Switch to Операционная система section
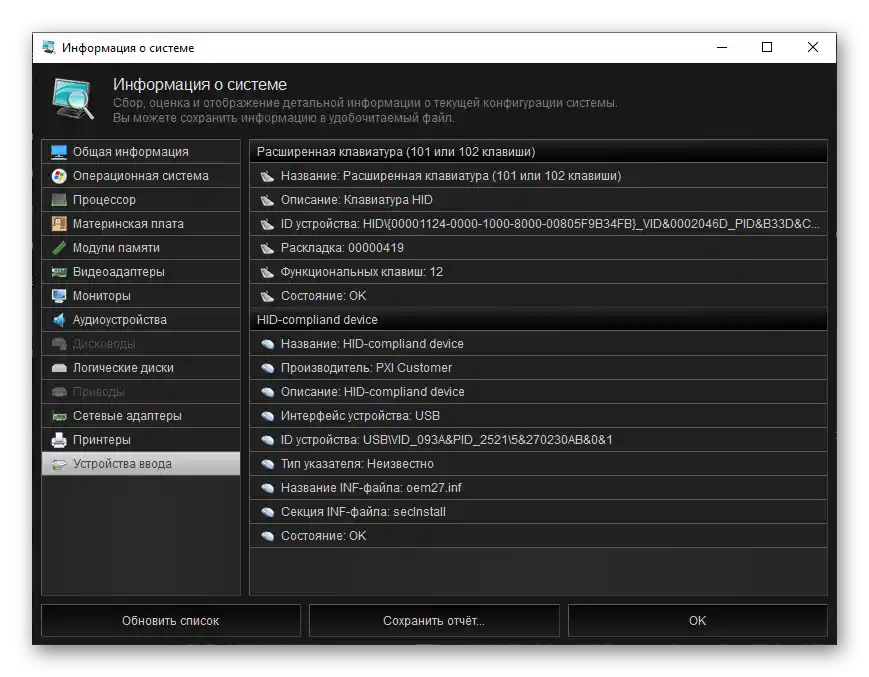The width and height of the screenshot is (869, 677). pos(141,176)
